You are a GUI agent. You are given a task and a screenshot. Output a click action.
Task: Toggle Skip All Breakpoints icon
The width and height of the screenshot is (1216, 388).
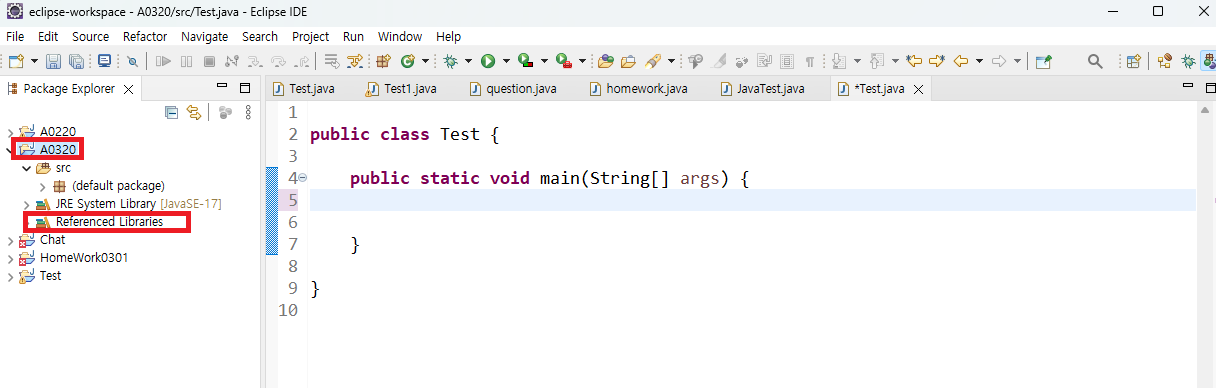click(x=132, y=61)
